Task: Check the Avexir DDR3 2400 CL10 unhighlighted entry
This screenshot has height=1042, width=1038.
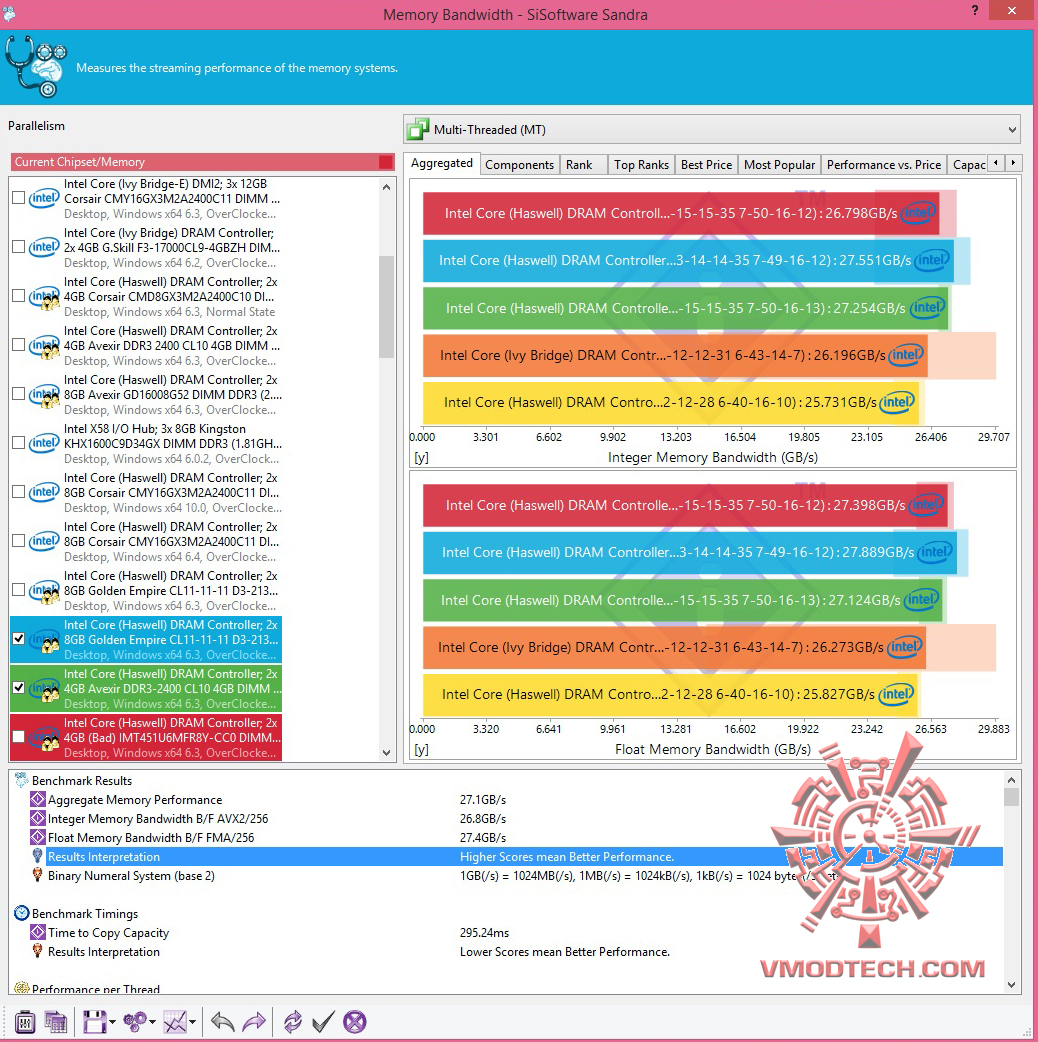Action: [x=19, y=345]
